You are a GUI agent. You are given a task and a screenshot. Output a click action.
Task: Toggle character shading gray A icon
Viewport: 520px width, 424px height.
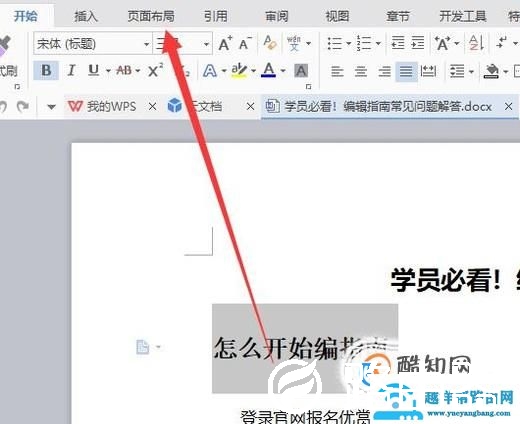coord(301,71)
